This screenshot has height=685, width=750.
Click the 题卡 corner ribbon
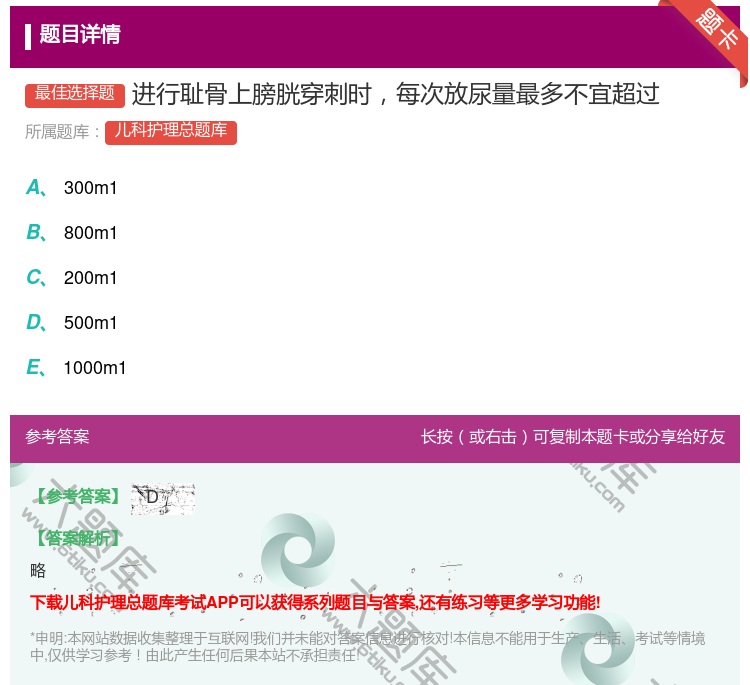click(717, 31)
